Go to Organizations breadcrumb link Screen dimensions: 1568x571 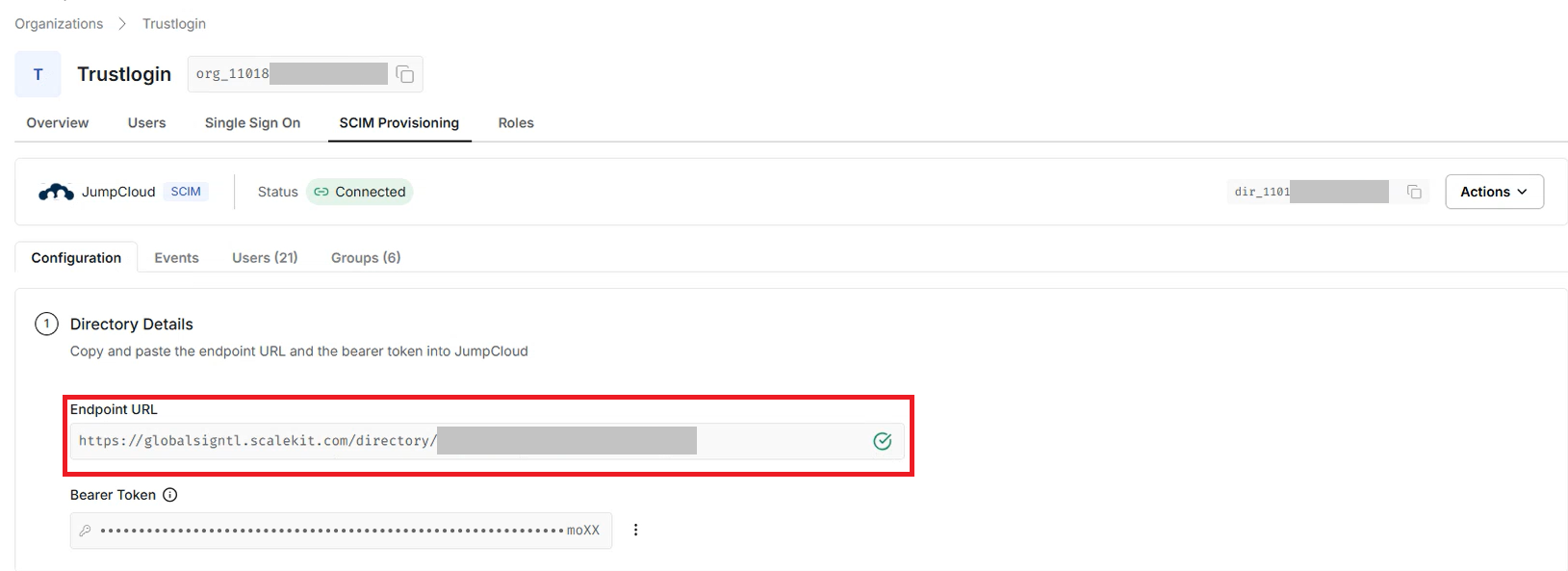click(x=59, y=24)
